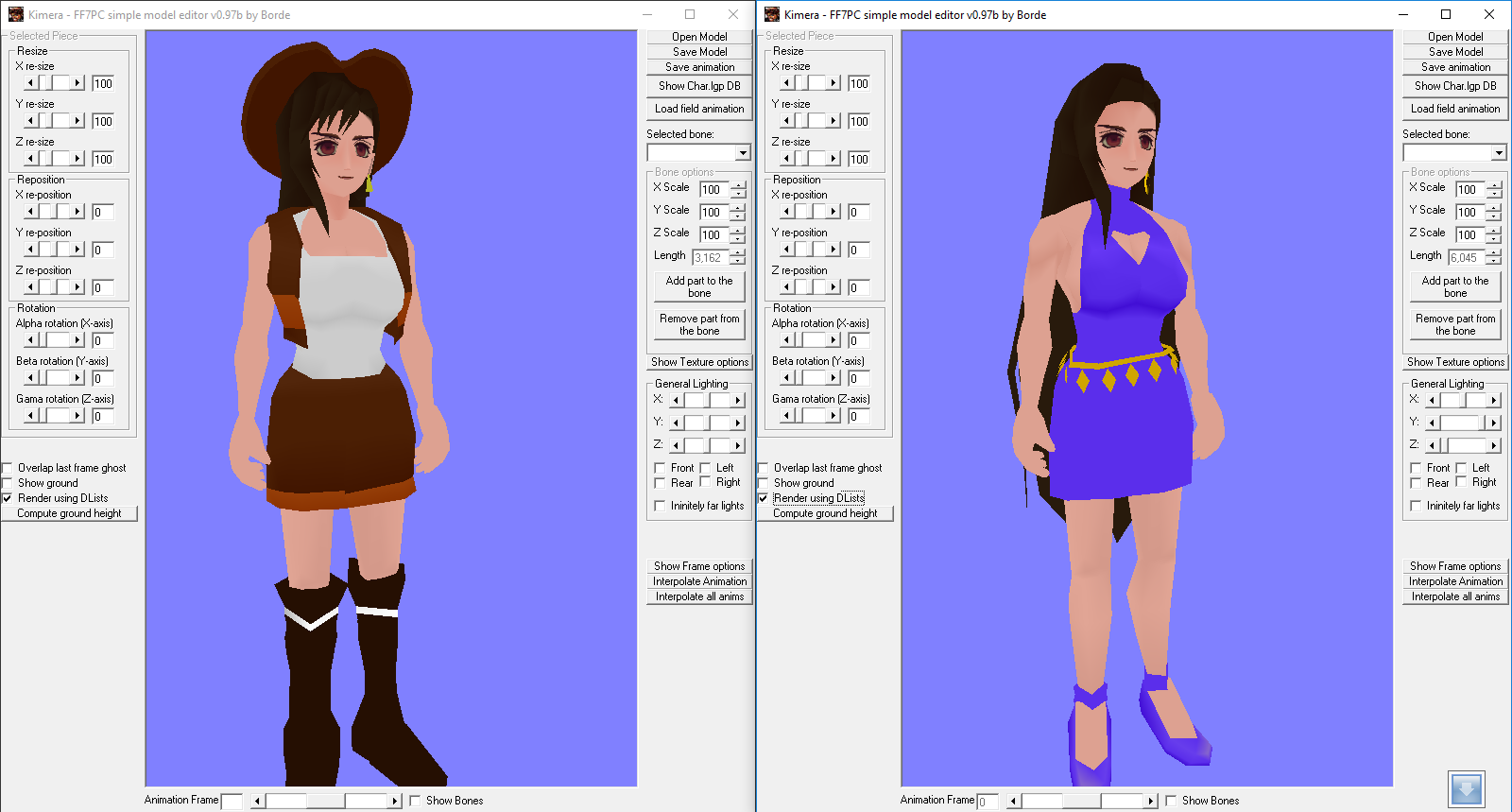Enable Left light checkbox in right window
This screenshot has height=812, width=1512.
(1462, 468)
